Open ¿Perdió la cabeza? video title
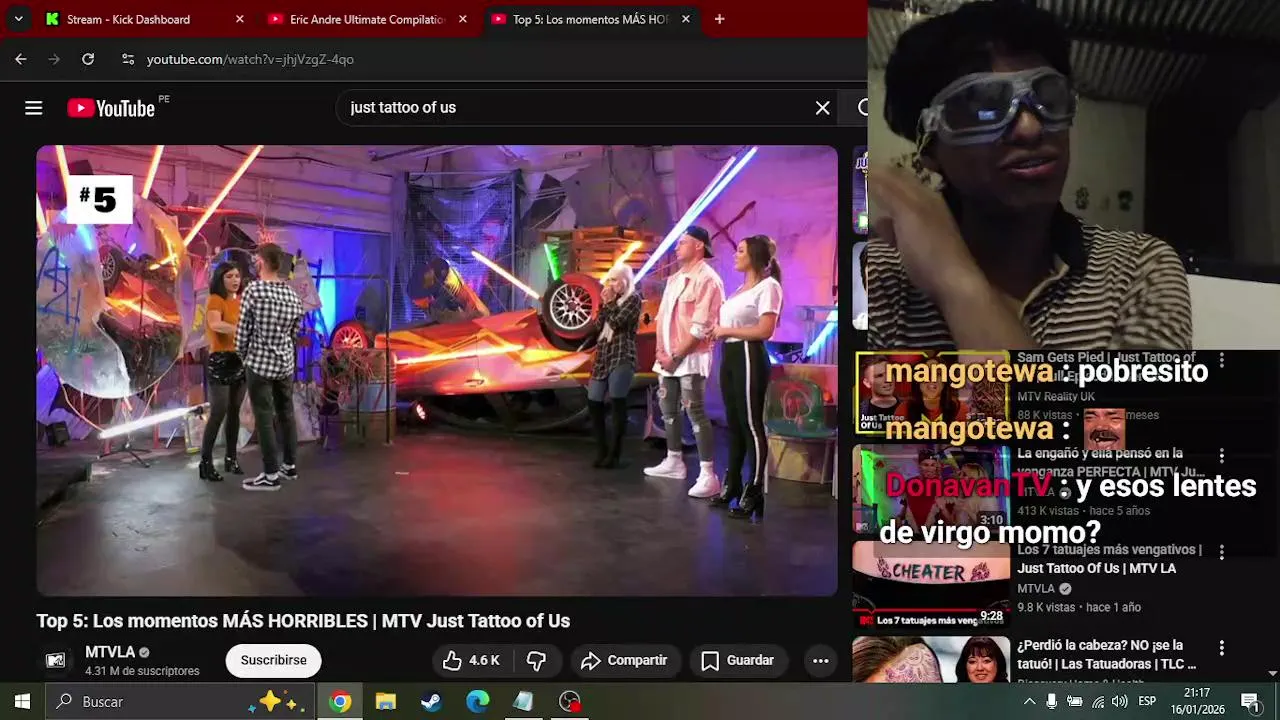 coord(1106,654)
